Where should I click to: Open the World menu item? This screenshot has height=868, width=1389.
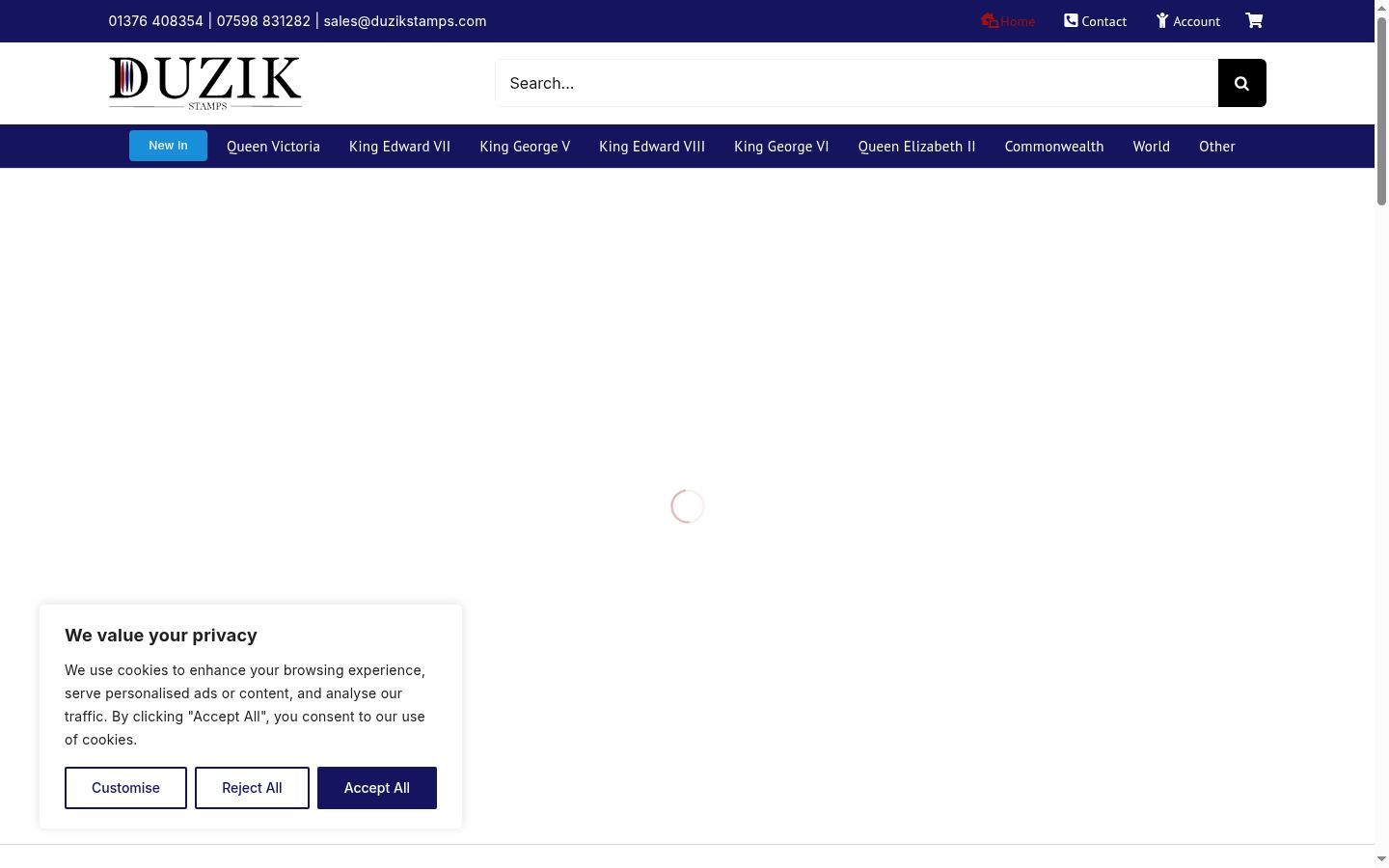1152,147
